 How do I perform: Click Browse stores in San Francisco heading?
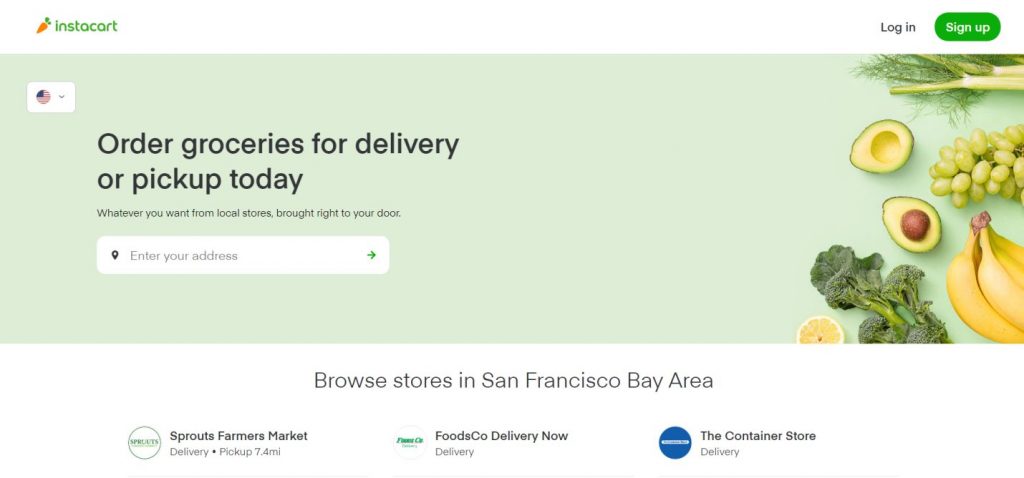coord(513,380)
